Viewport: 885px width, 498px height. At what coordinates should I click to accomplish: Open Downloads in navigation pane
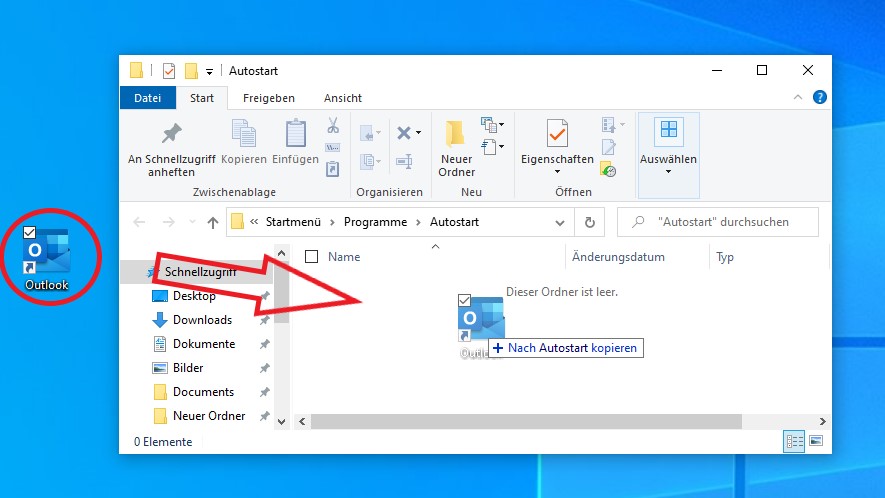pyautogui.click(x=203, y=320)
